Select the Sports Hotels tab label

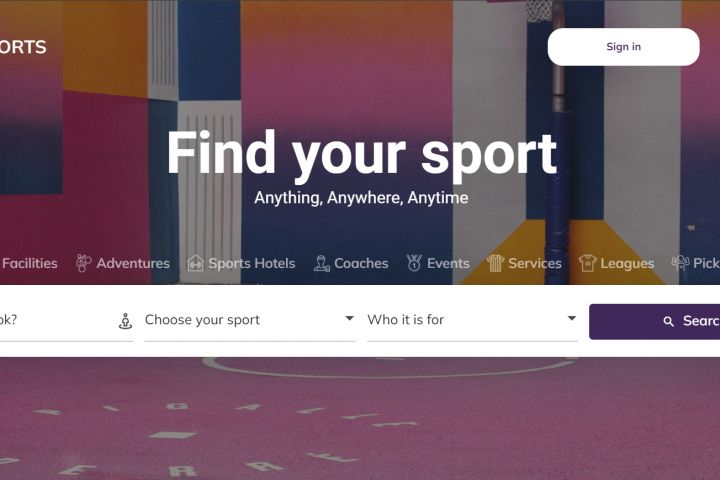pos(252,263)
